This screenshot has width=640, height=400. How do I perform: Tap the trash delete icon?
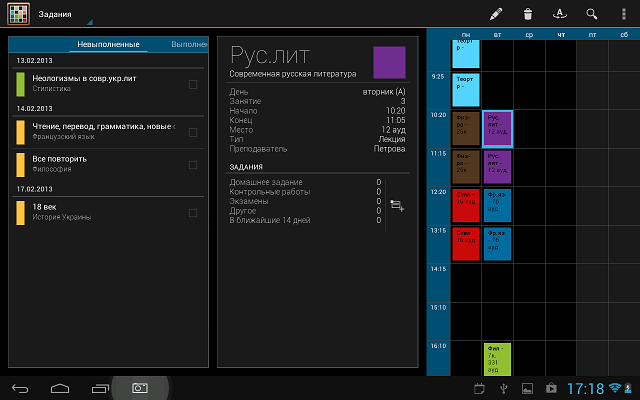pos(528,14)
